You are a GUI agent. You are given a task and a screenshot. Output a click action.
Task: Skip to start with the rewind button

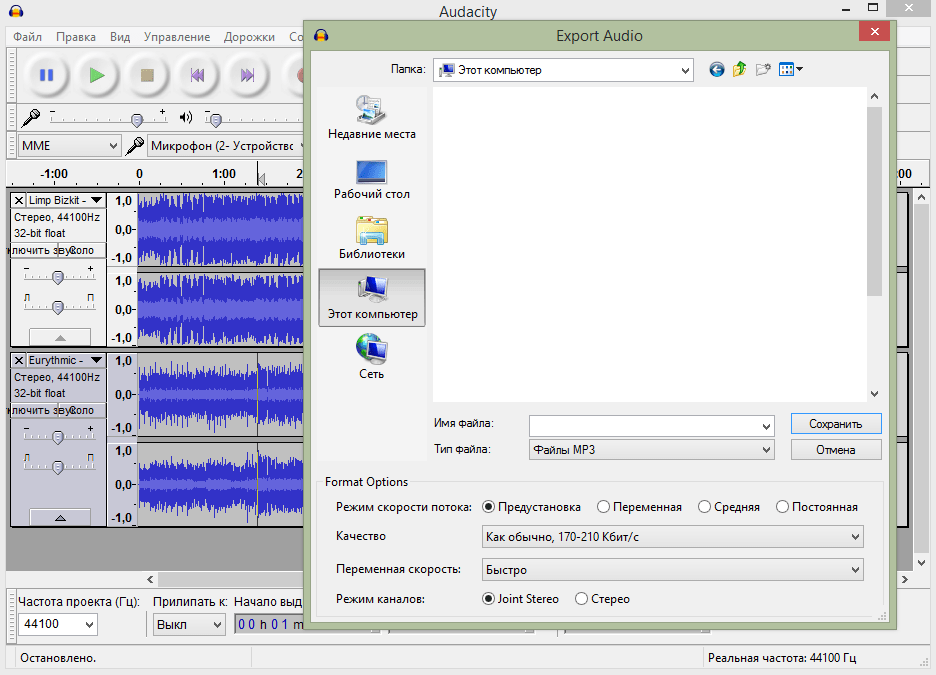[198, 75]
